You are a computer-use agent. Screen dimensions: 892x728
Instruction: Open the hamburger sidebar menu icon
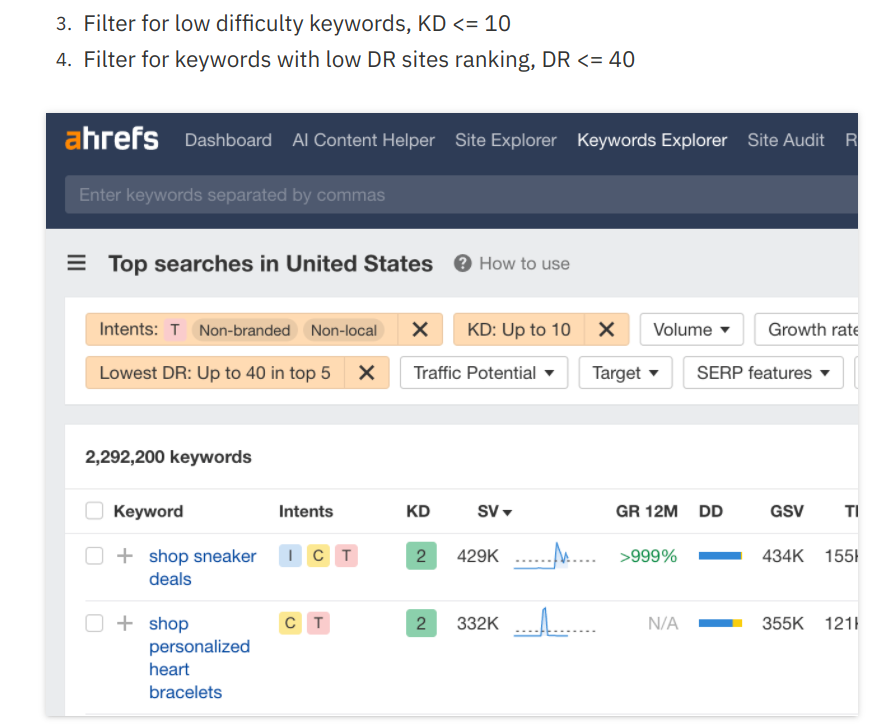point(77,263)
